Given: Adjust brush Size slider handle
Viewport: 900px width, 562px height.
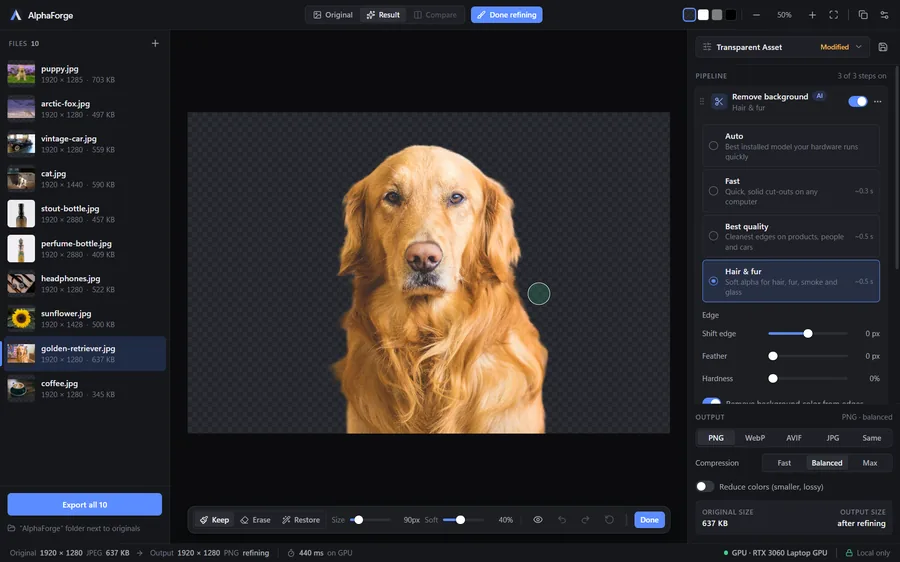Looking at the screenshot, I should pyautogui.click(x=359, y=520).
